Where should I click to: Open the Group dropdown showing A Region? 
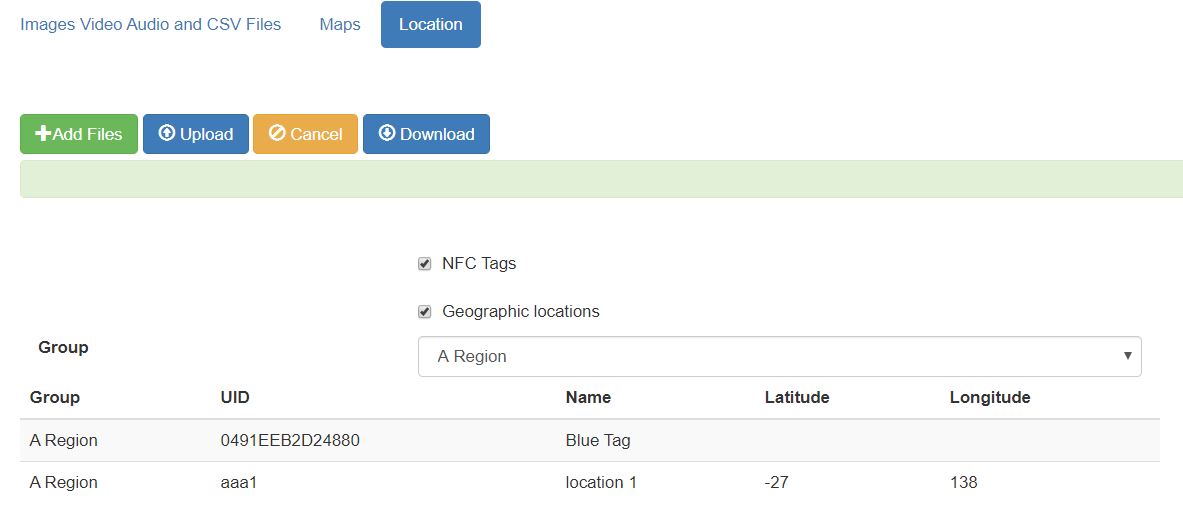[778, 356]
